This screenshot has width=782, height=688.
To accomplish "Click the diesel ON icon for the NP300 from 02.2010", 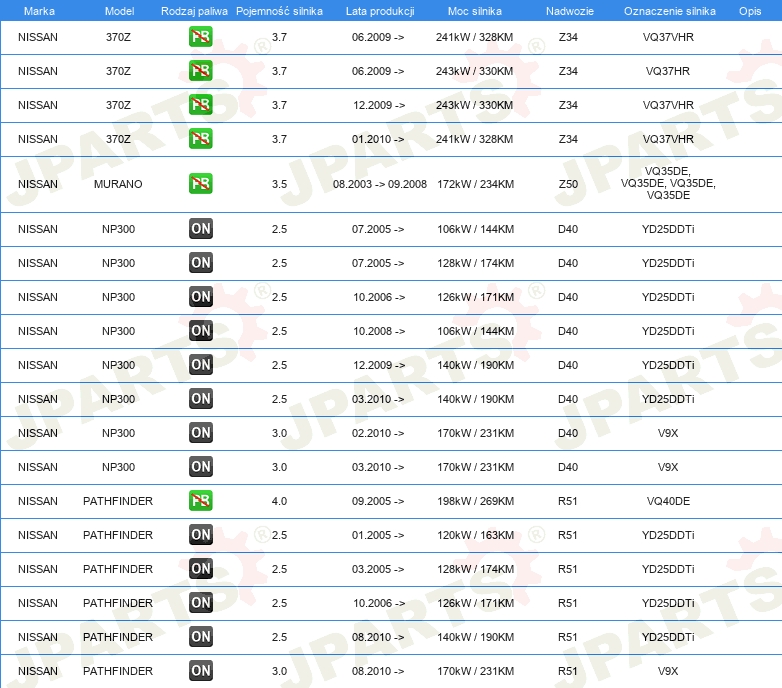I will [200, 433].
